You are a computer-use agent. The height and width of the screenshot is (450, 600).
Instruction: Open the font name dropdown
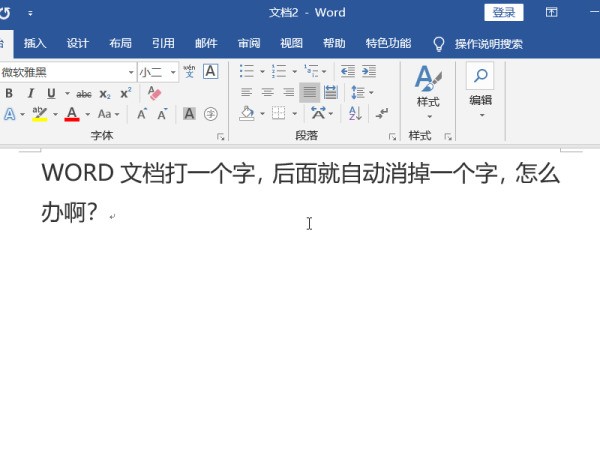[x=131, y=72]
